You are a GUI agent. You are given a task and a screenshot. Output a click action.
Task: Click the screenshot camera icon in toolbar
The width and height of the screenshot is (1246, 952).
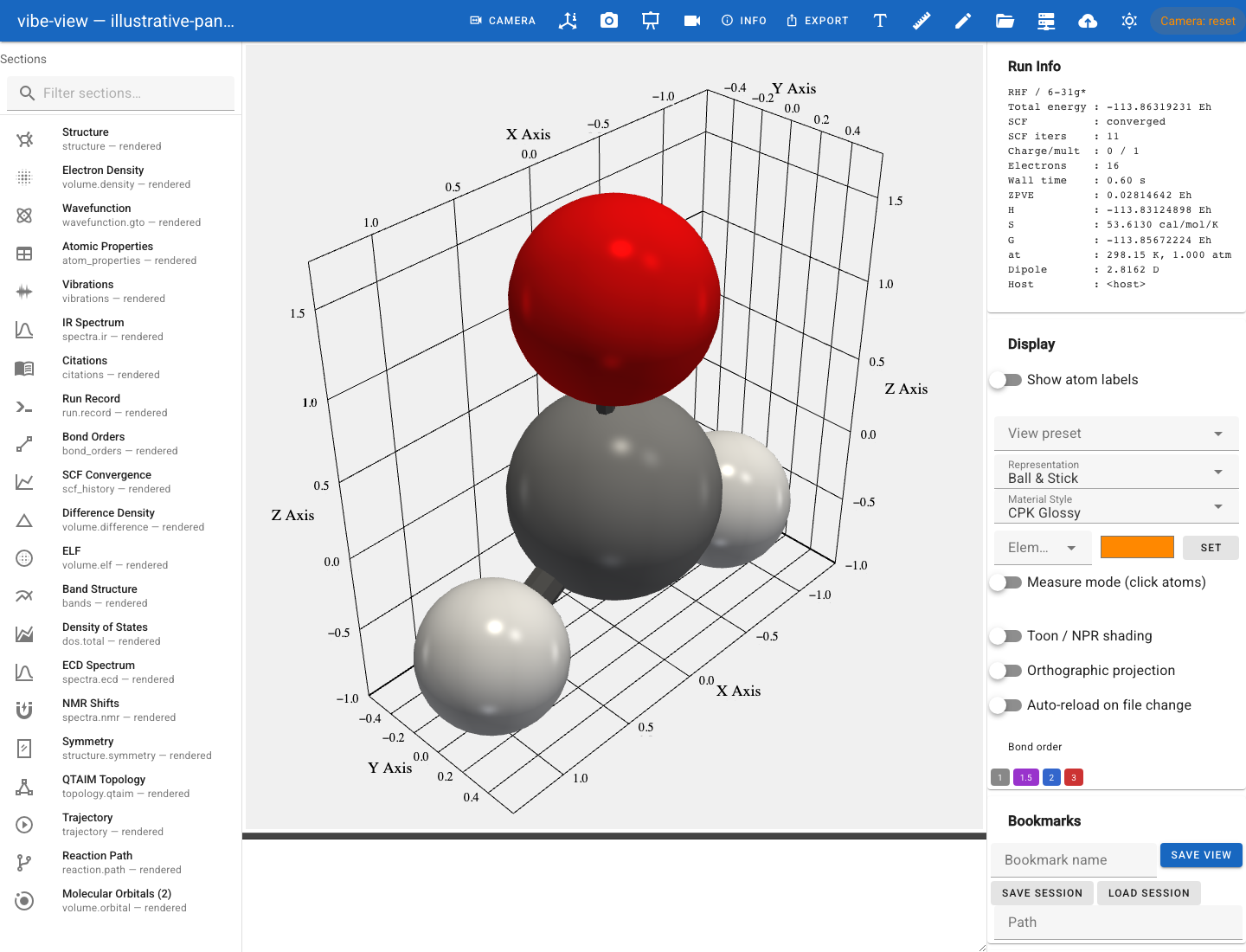click(609, 21)
